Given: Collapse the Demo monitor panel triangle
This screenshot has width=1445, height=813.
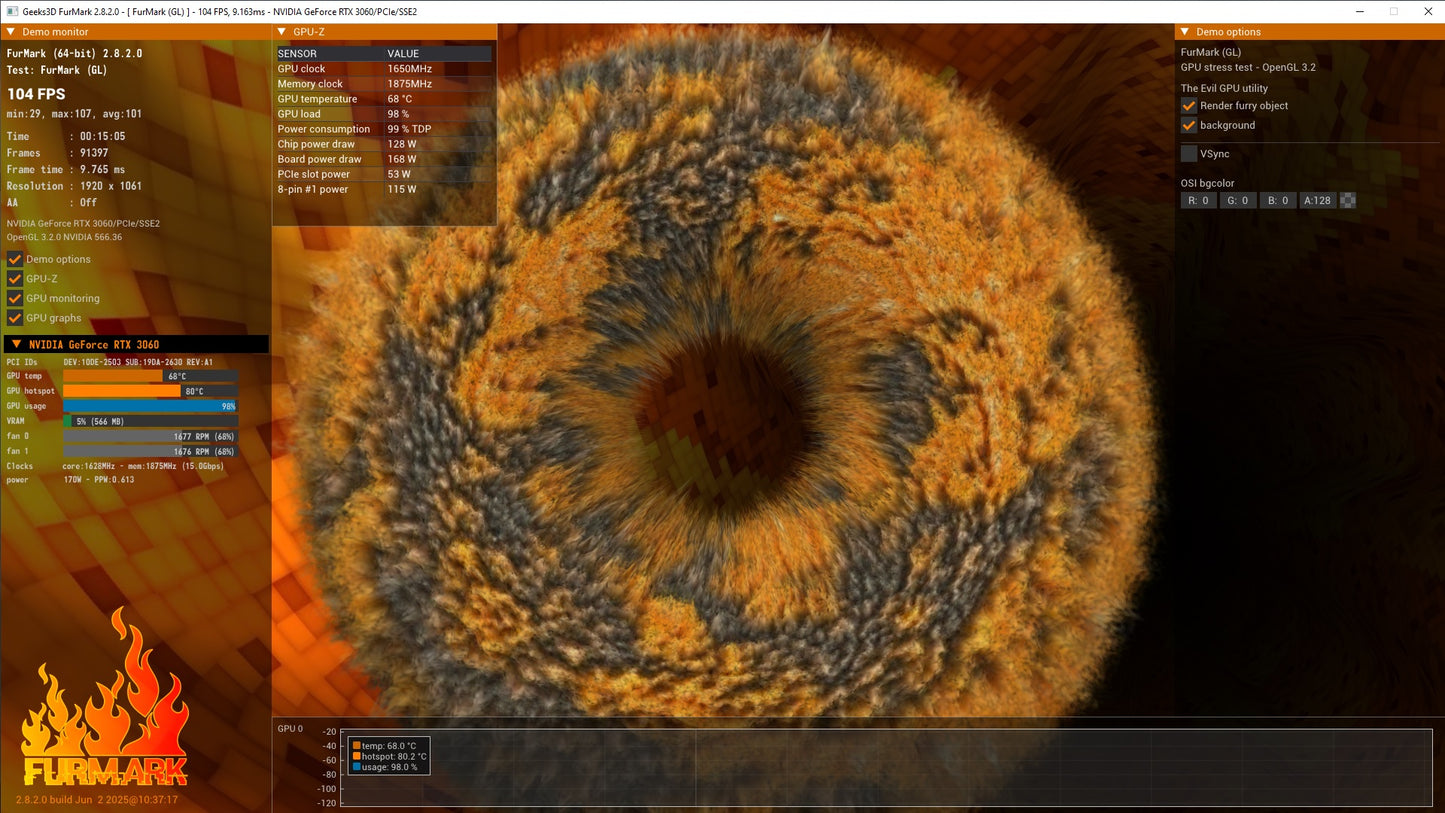Looking at the screenshot, I should 11,32.
